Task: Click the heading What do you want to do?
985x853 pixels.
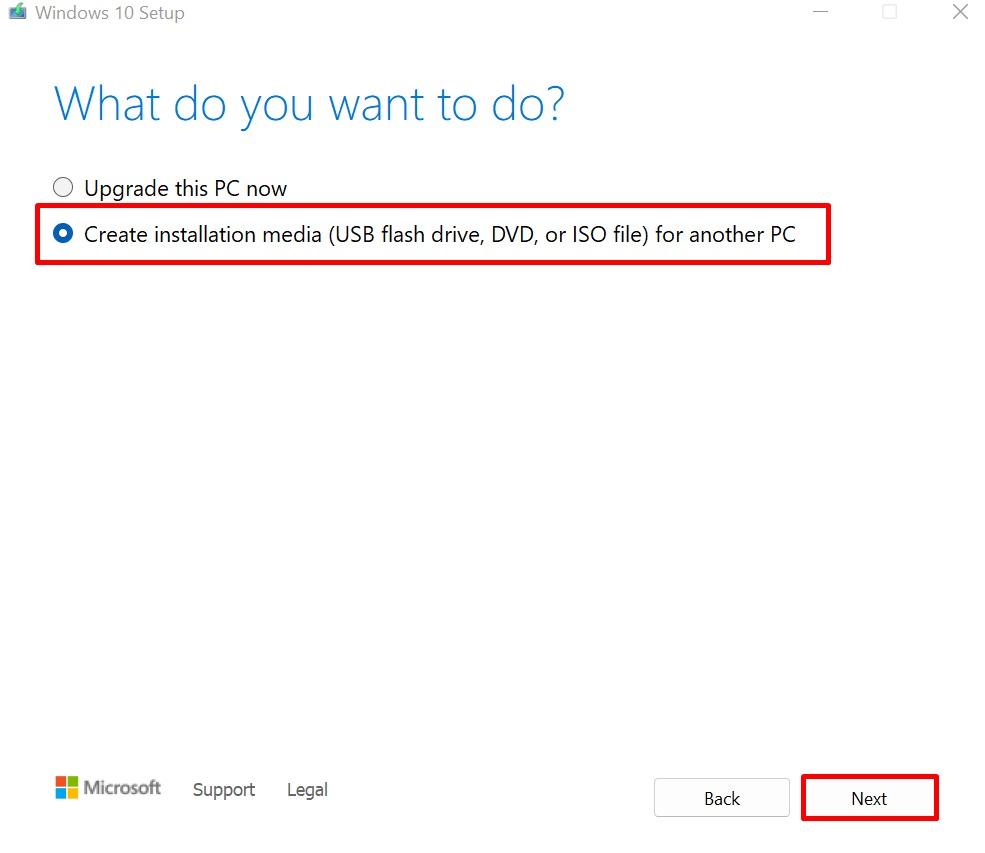Action: [309, 104]
